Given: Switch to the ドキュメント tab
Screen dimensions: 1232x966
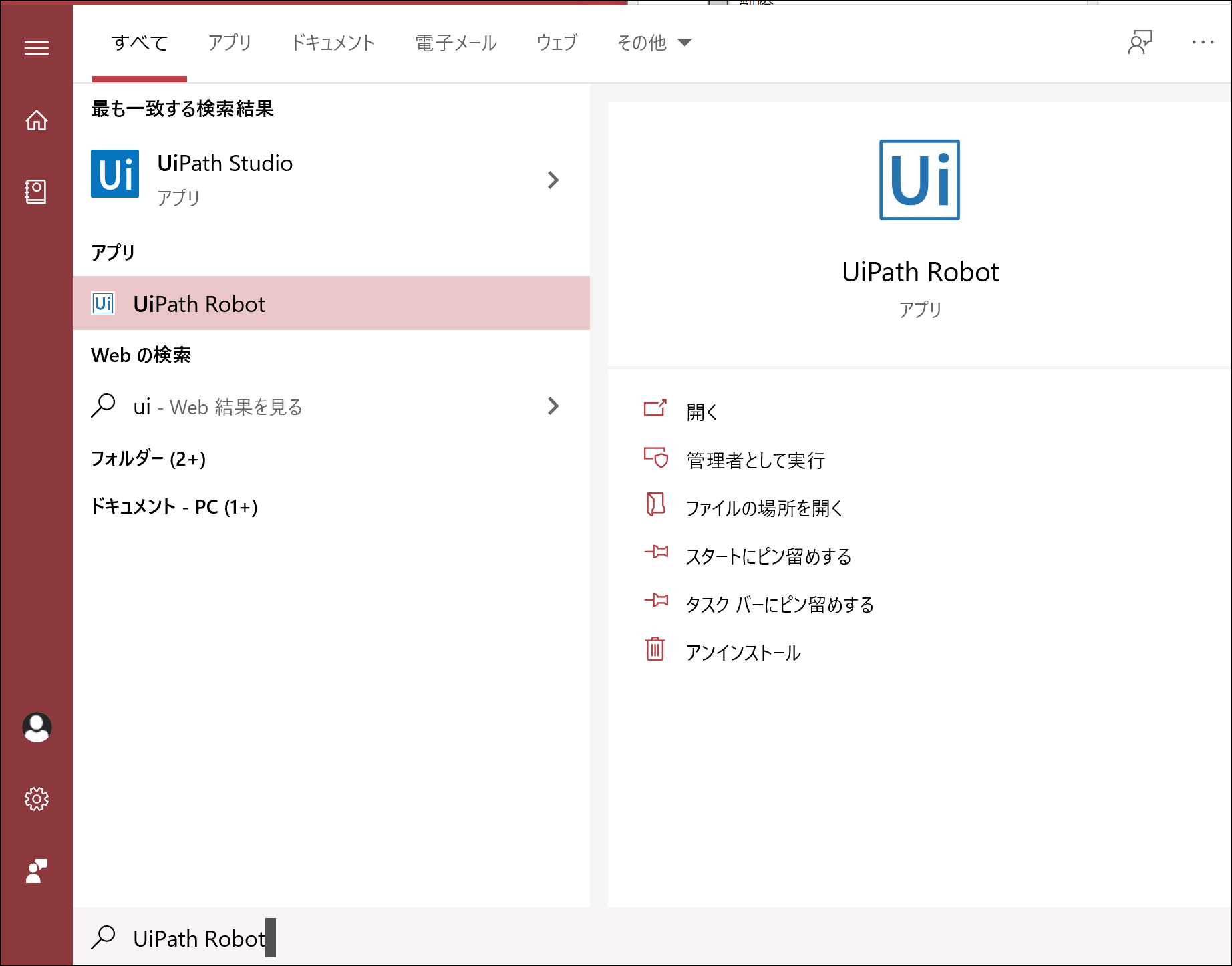Looking at the screenshot, I should tap(333, 43).
